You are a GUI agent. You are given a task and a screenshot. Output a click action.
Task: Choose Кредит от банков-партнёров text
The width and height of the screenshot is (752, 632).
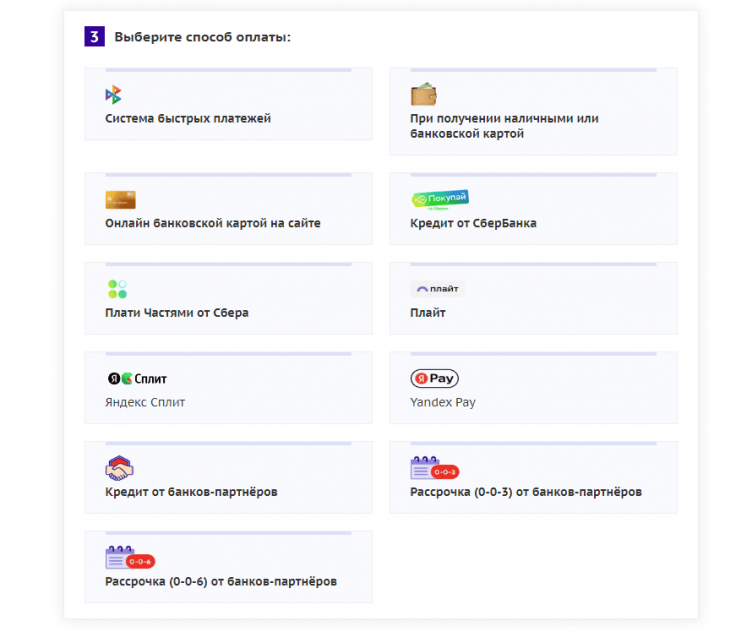(x=191, y=492)
